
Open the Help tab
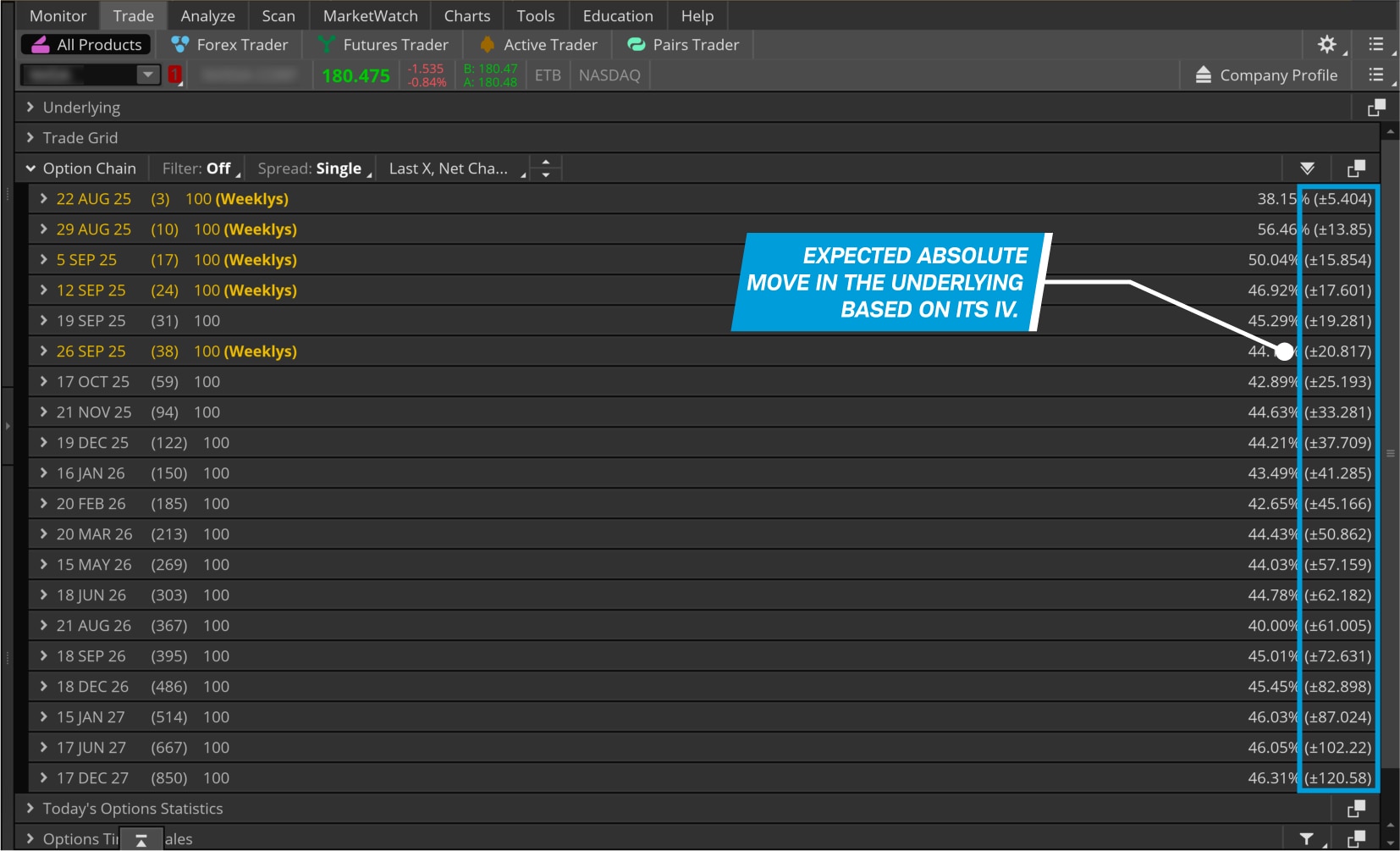click(697, 16)
